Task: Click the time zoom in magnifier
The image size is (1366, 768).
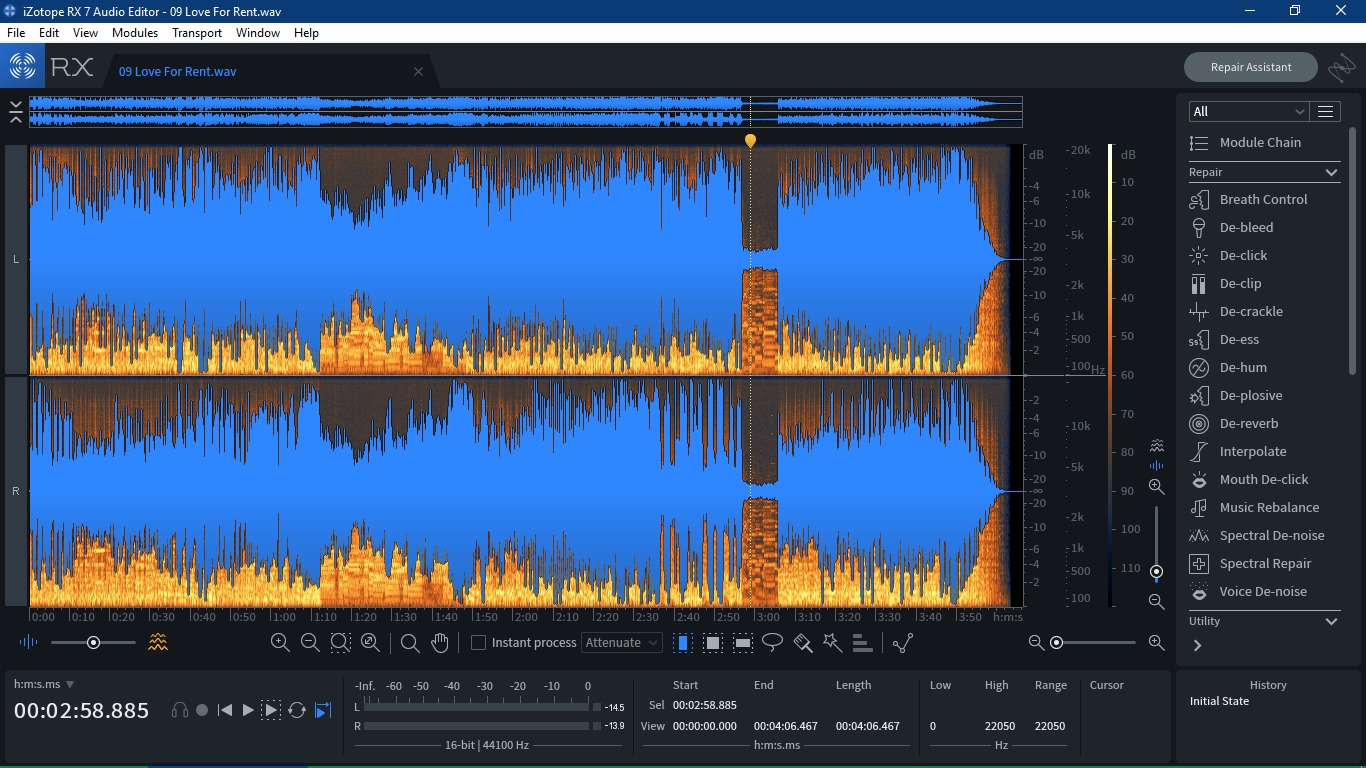Action: coord(280,643)
